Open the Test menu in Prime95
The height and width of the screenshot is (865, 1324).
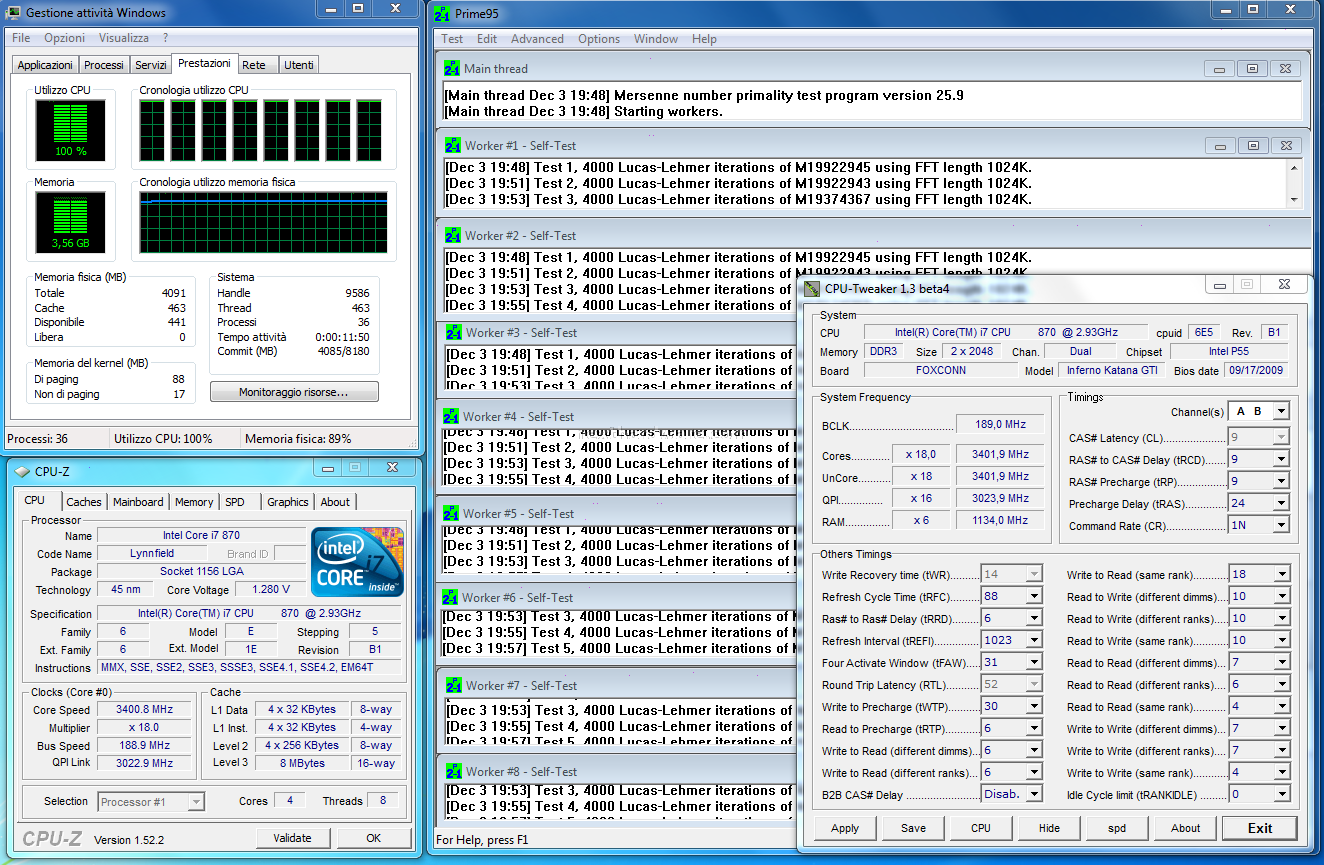pyautogui.click(x=452, y=39)
